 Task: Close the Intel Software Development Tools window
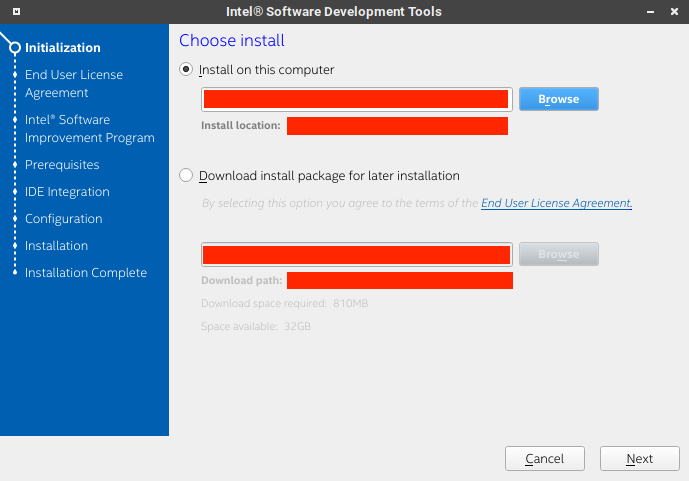(674, 12)
